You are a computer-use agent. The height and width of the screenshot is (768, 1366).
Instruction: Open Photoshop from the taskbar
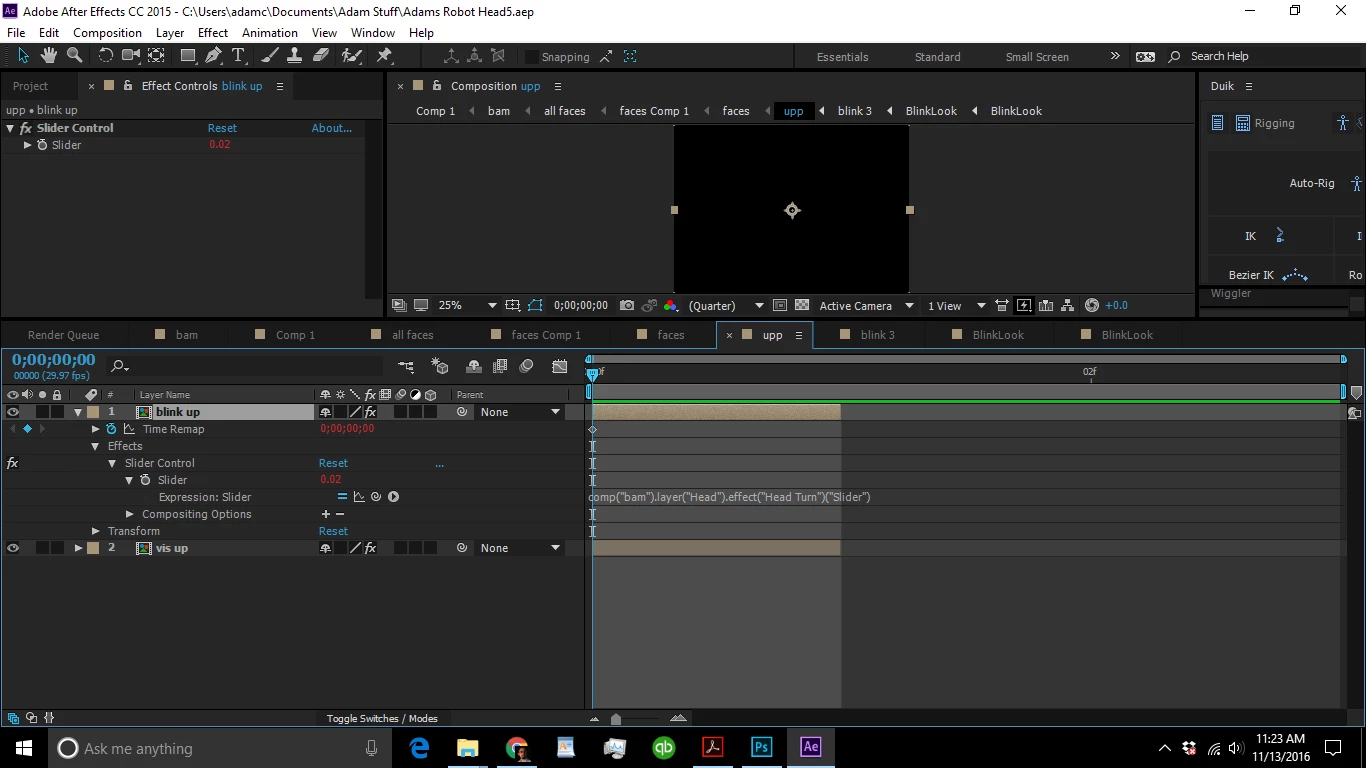pos(762,747)
